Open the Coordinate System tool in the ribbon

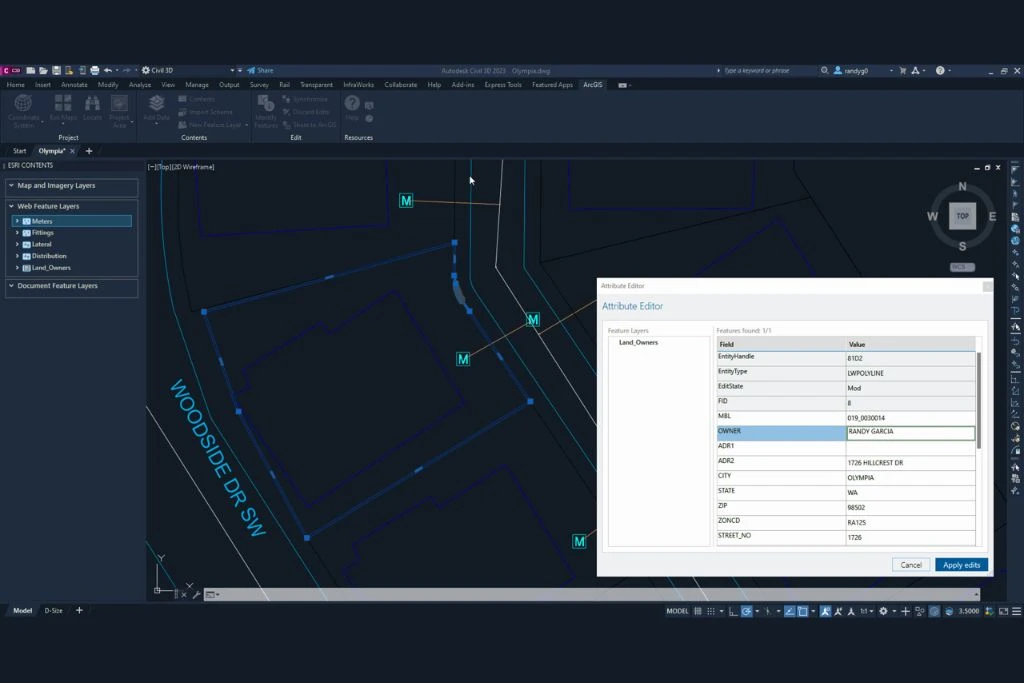[24, 110]
